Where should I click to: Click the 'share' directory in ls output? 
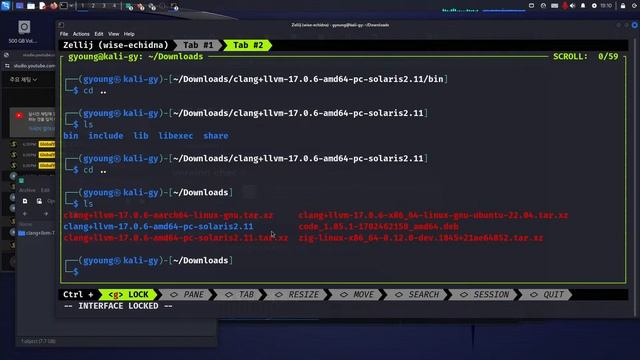point(216,136)
